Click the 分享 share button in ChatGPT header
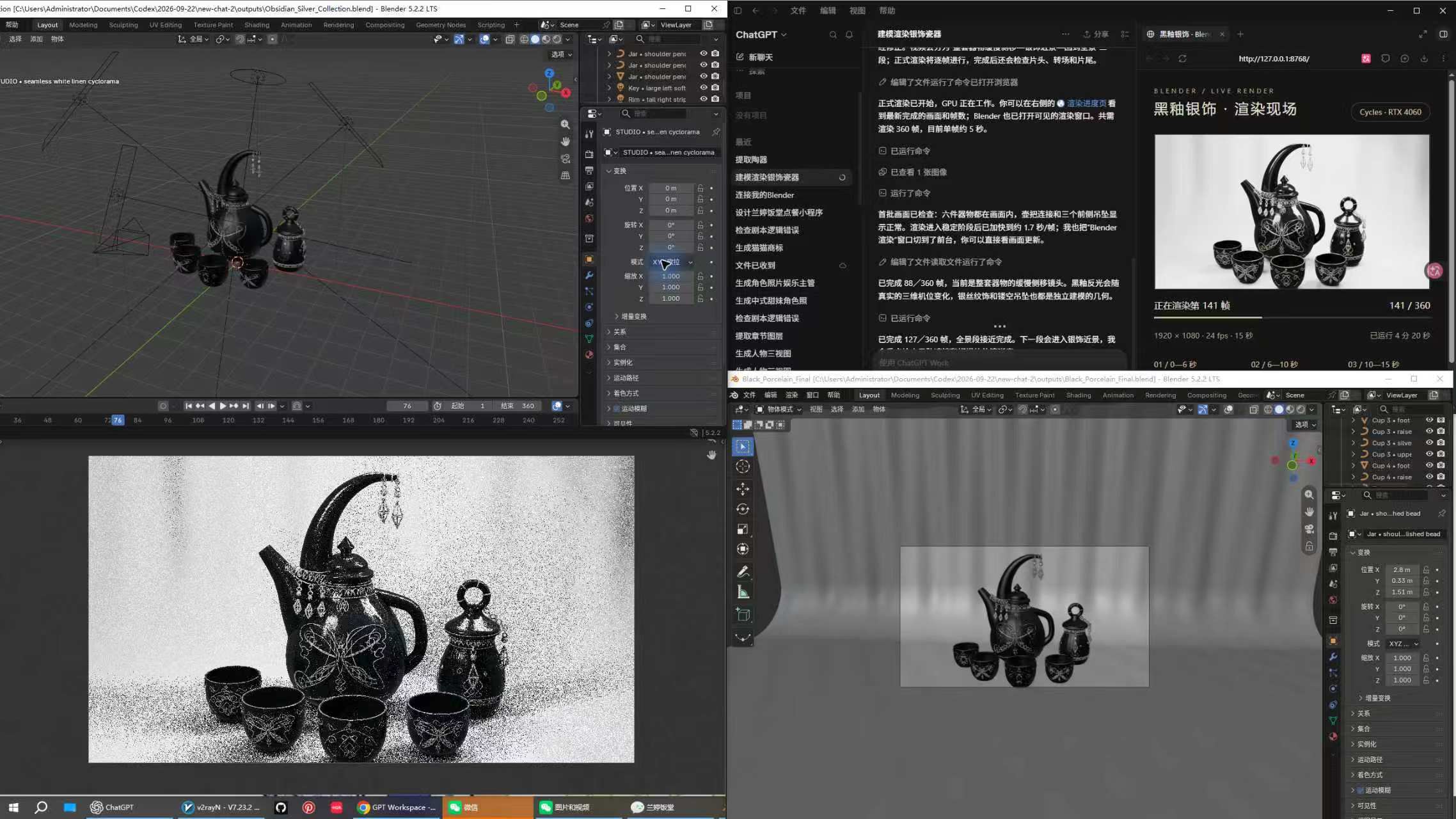This screenshot has height=819, width=1456. click(x=1095, y=35)
